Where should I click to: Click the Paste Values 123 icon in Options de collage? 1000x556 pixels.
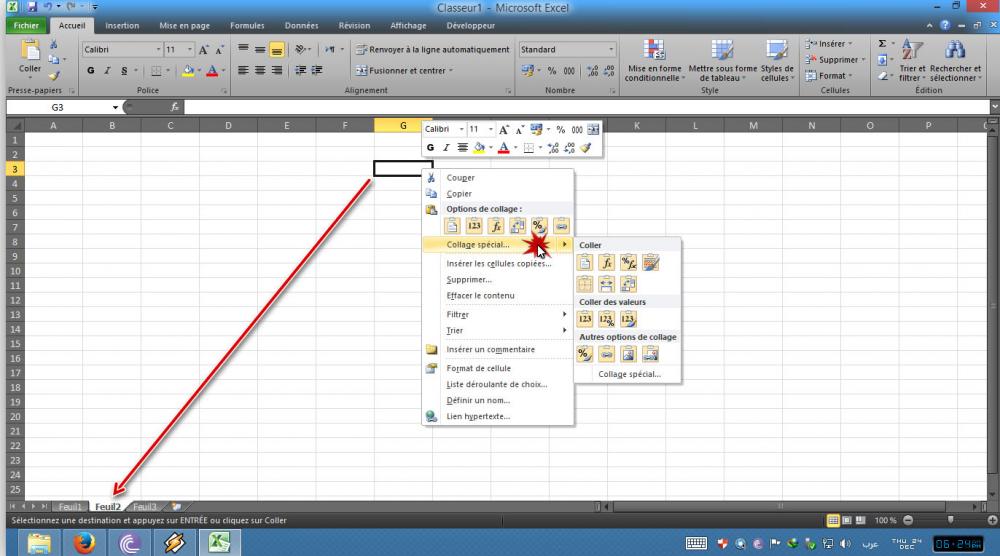click(x=474, y=226)
